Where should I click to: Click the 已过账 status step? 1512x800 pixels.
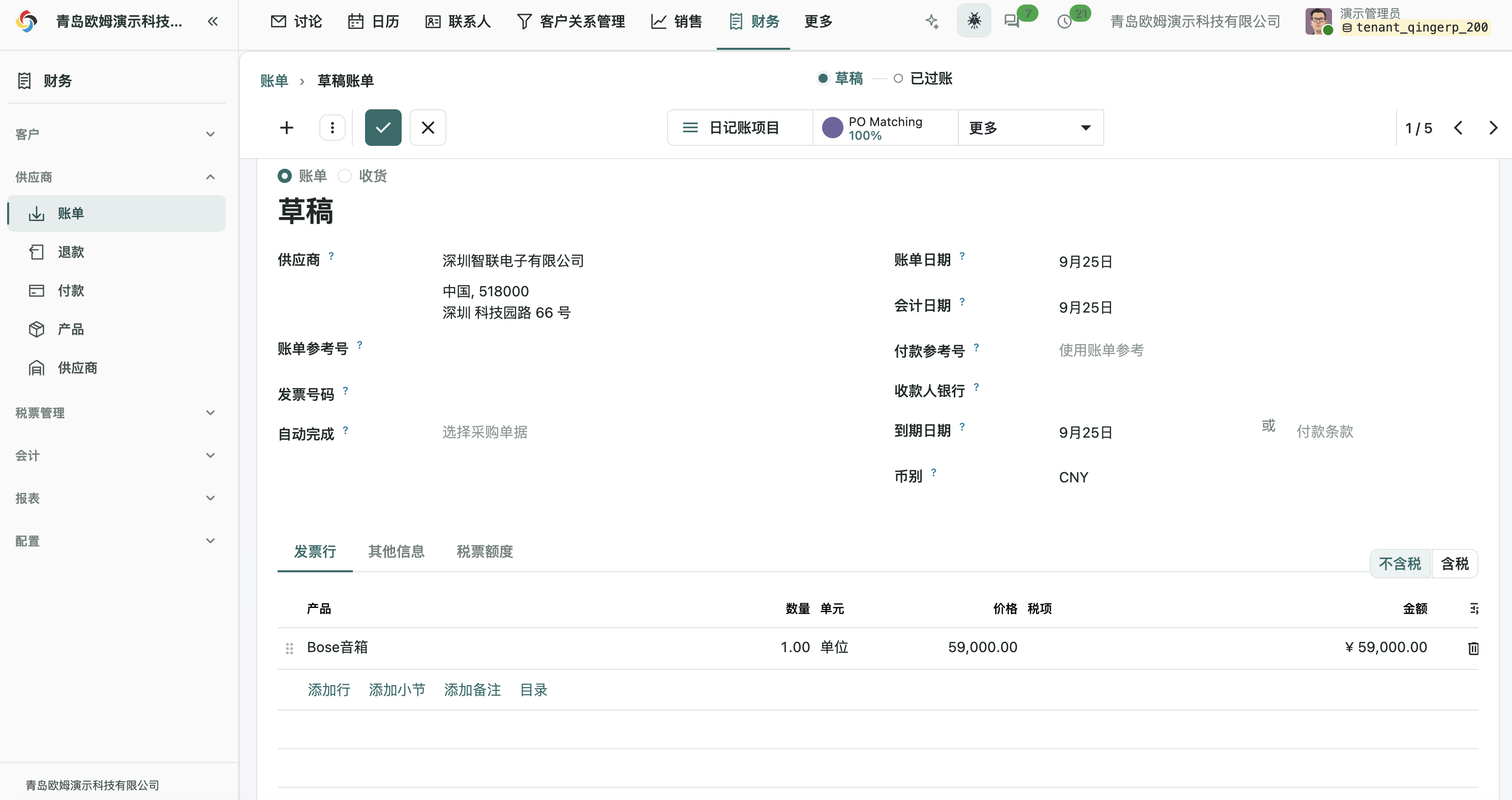click(x=923, y=78)
